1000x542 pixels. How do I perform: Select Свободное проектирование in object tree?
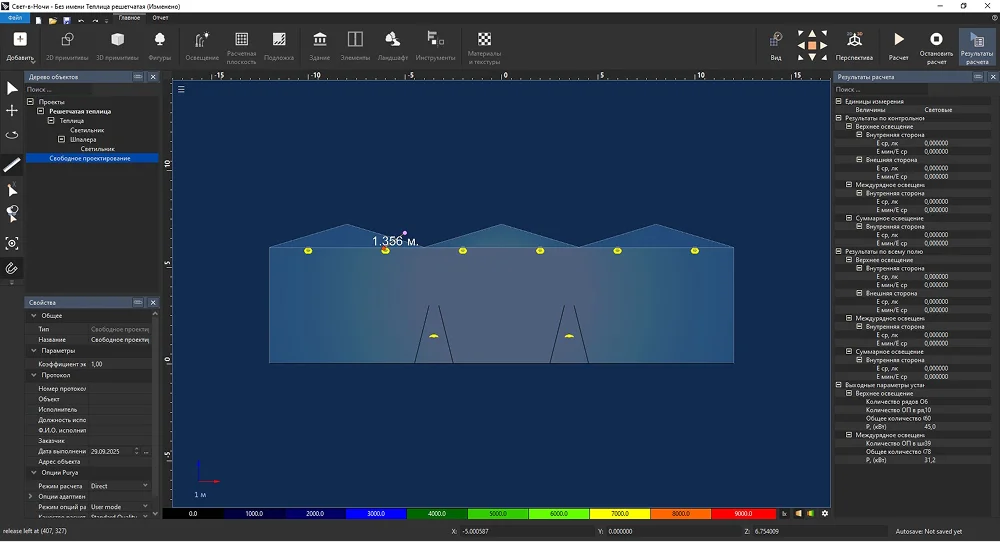click(x=90, y=158)
